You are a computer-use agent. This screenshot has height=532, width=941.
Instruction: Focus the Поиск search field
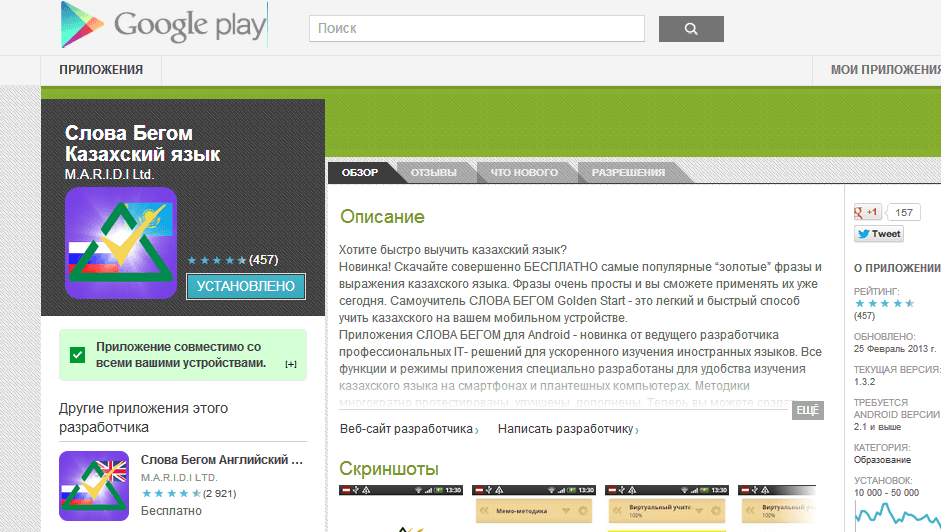(x=477, y=28)
